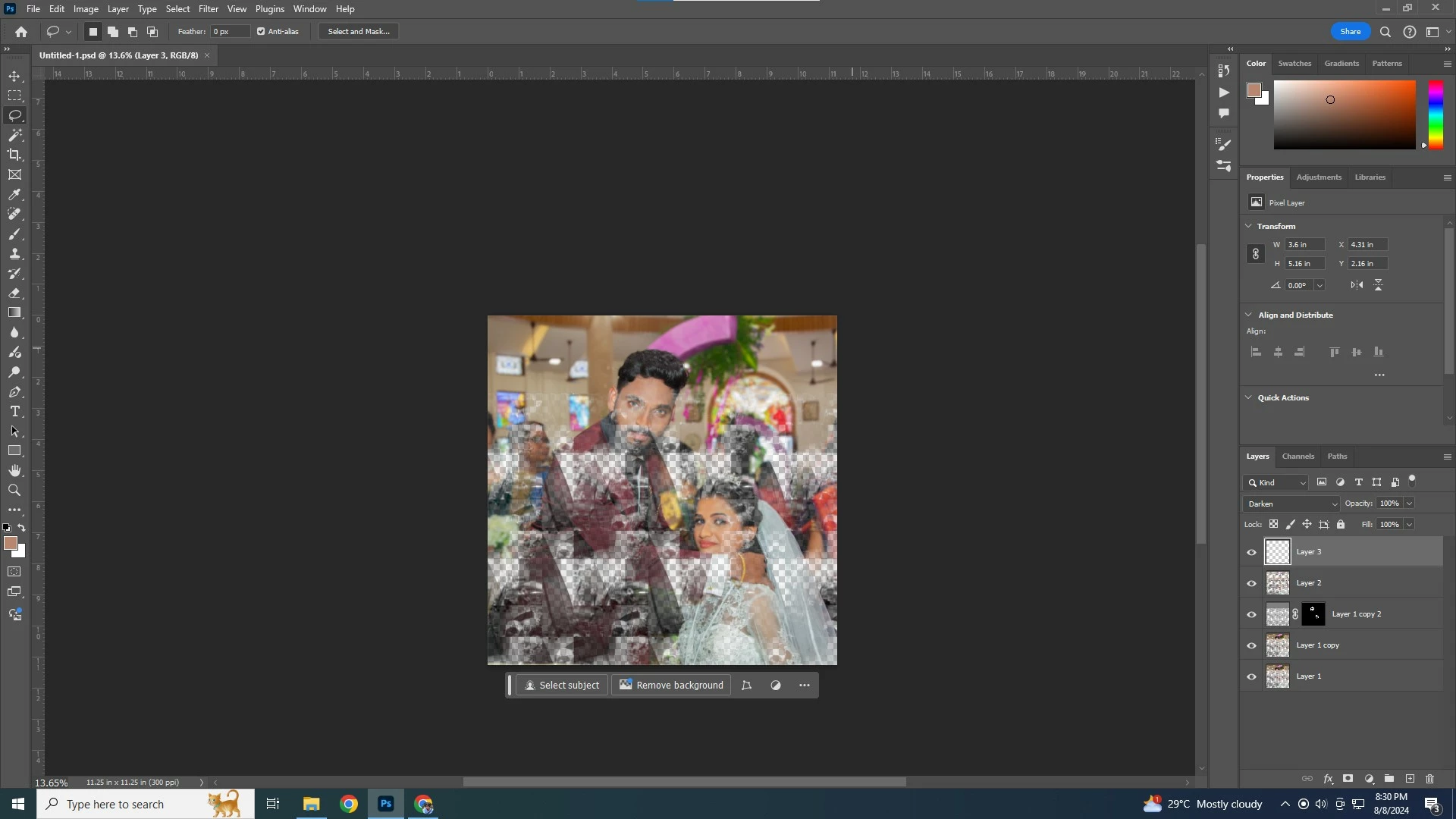The height and width of the screenshot is (819, 1456).
Task: Select the Crop tool
Action: click(x=14, y=155)
